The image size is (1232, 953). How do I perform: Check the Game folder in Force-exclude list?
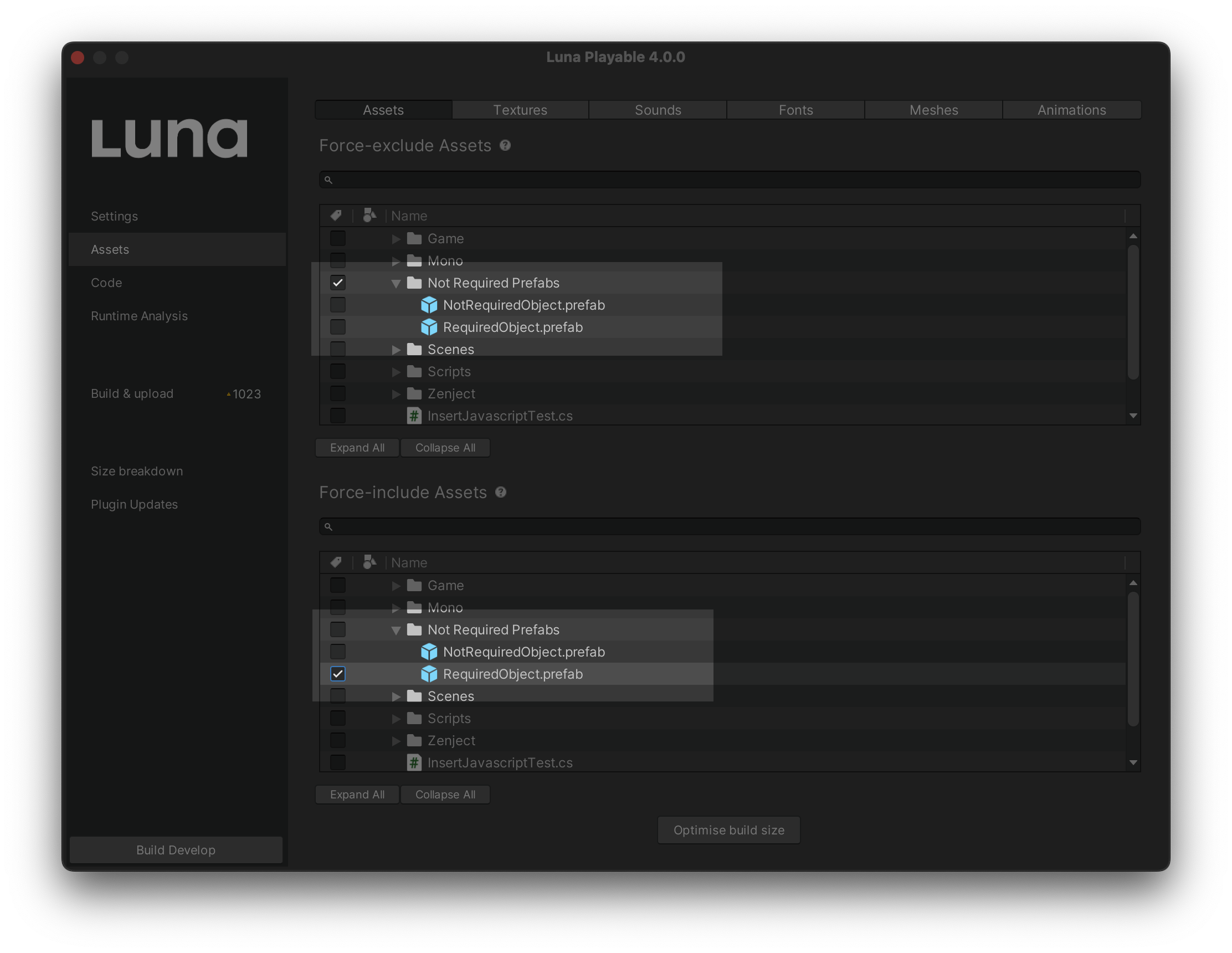(338, 238)
